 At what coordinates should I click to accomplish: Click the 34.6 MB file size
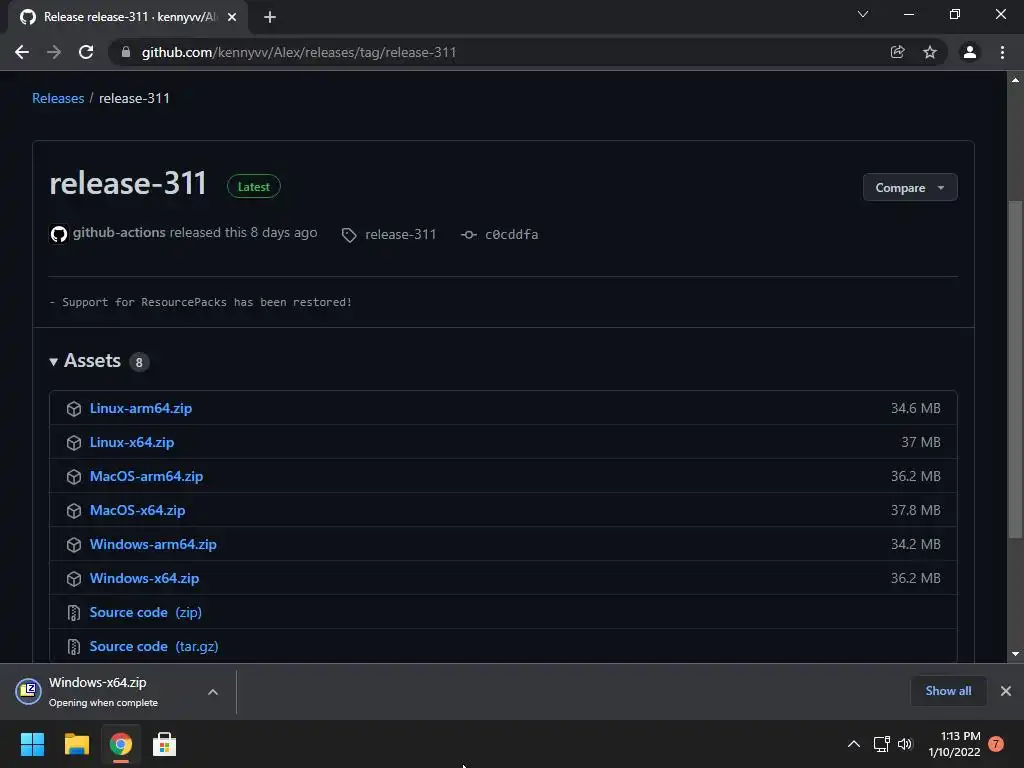tap(916, 408)
